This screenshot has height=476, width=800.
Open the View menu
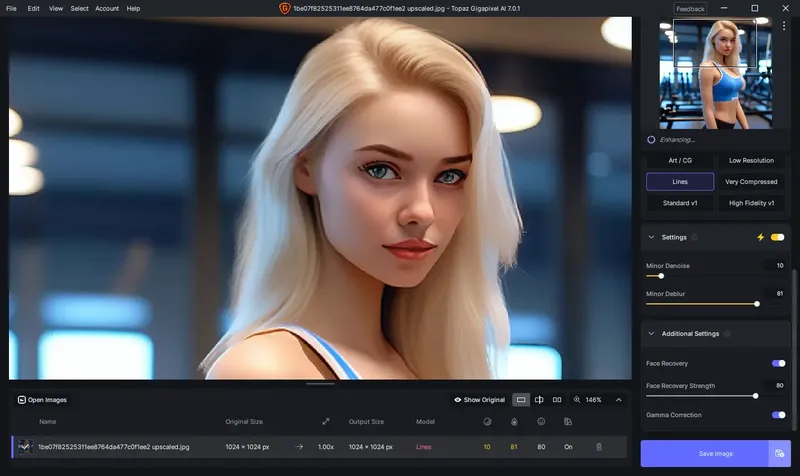click(56, 9)
